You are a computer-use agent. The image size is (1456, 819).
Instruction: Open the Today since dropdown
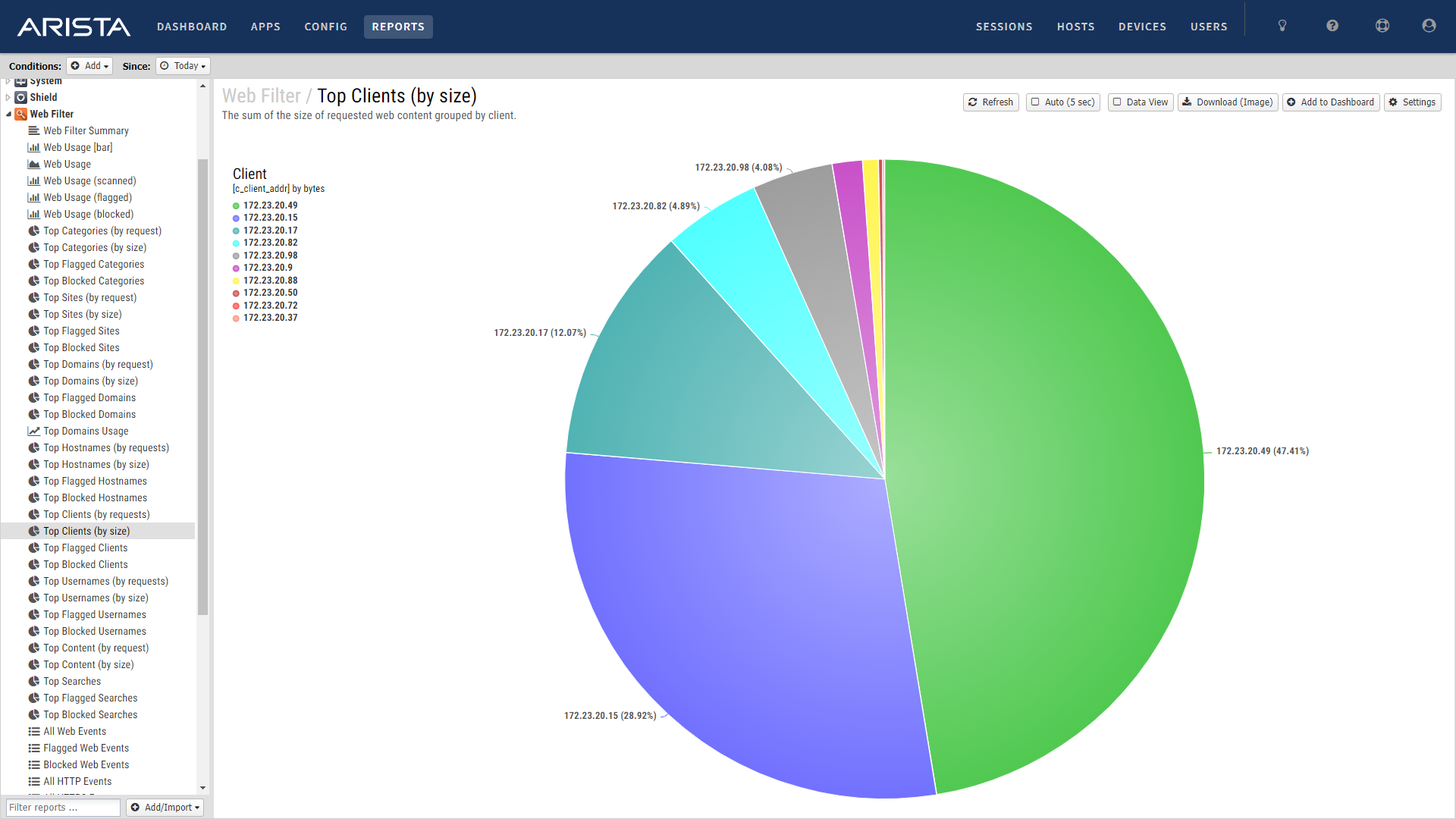coord(183,66)
